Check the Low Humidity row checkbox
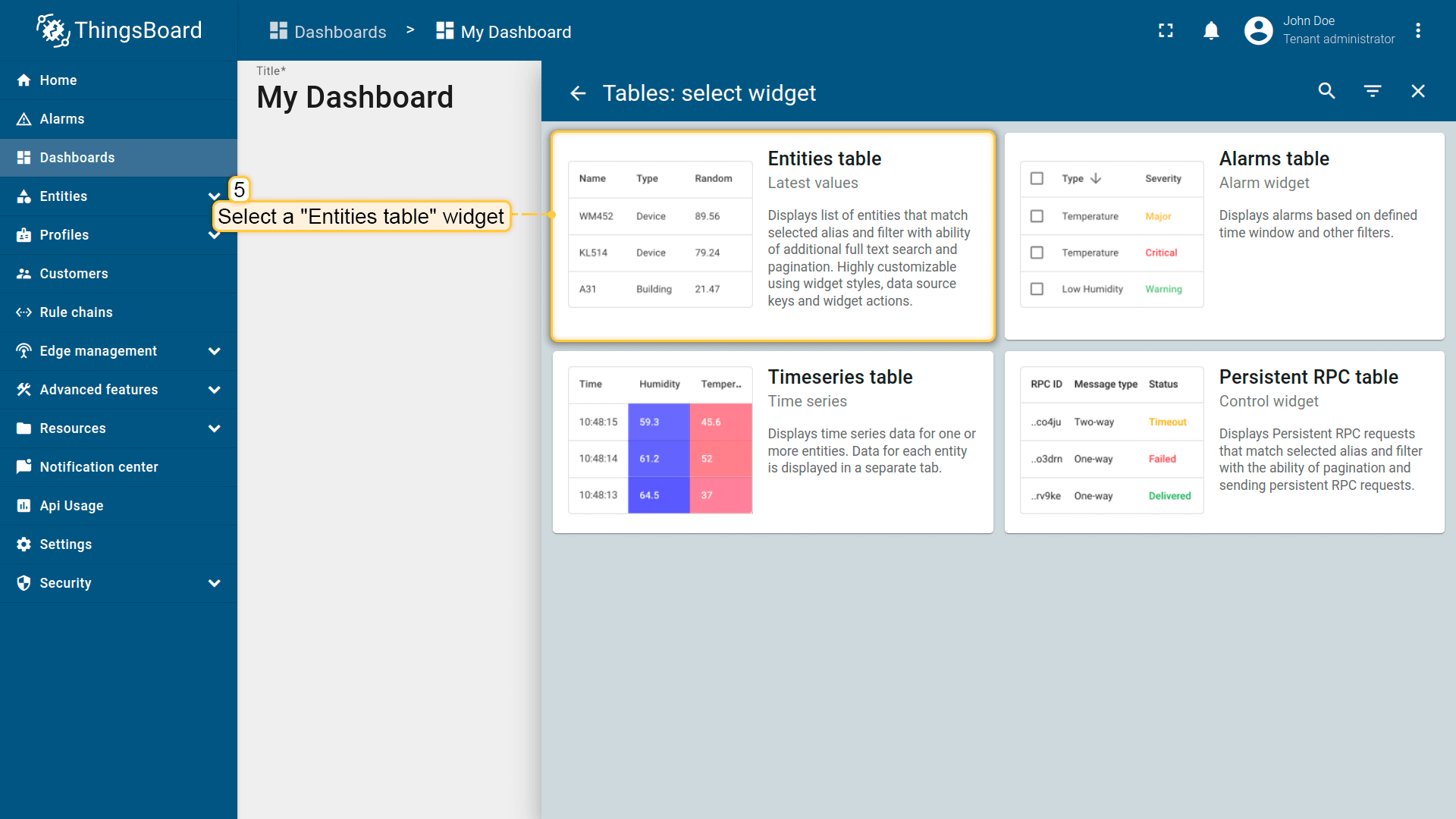The width and height of the screenshot is (1456, 819). pos(1037,289)
